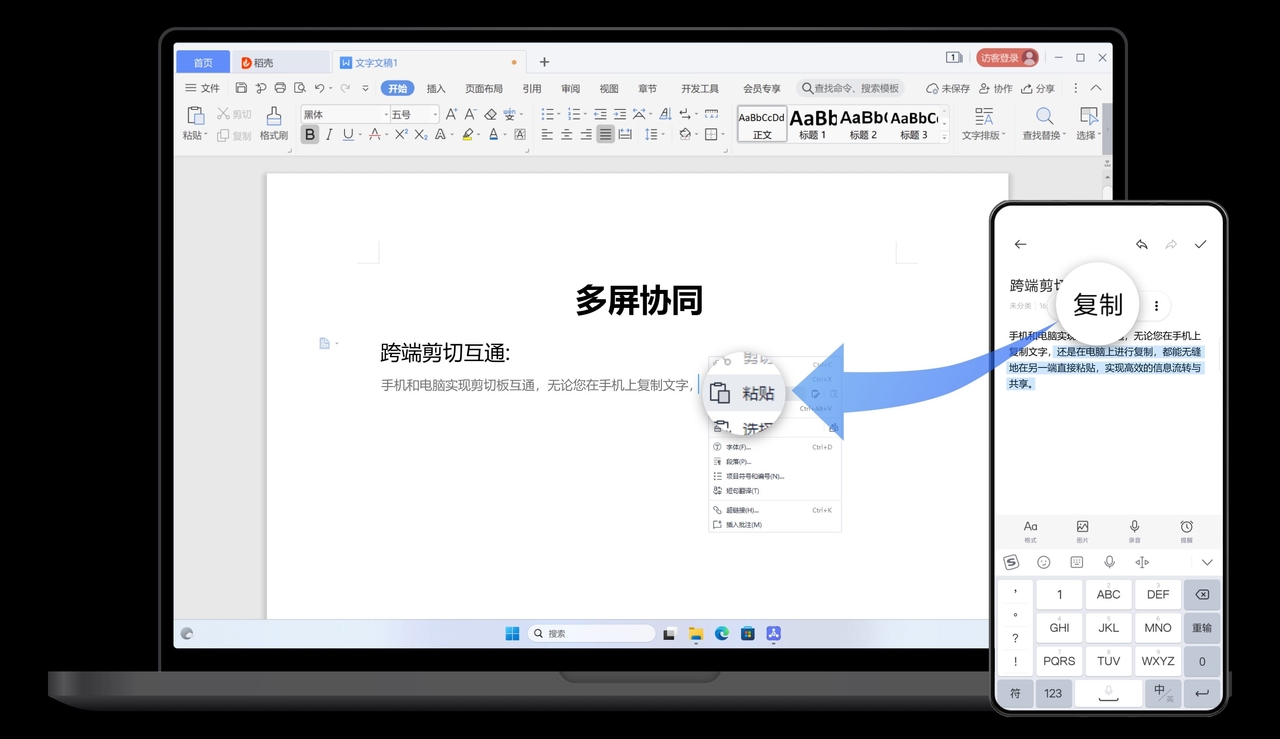Viewport: 1280px width, 739px height.
Task: Click the highlight color pen icon
Action: (467, 135)
